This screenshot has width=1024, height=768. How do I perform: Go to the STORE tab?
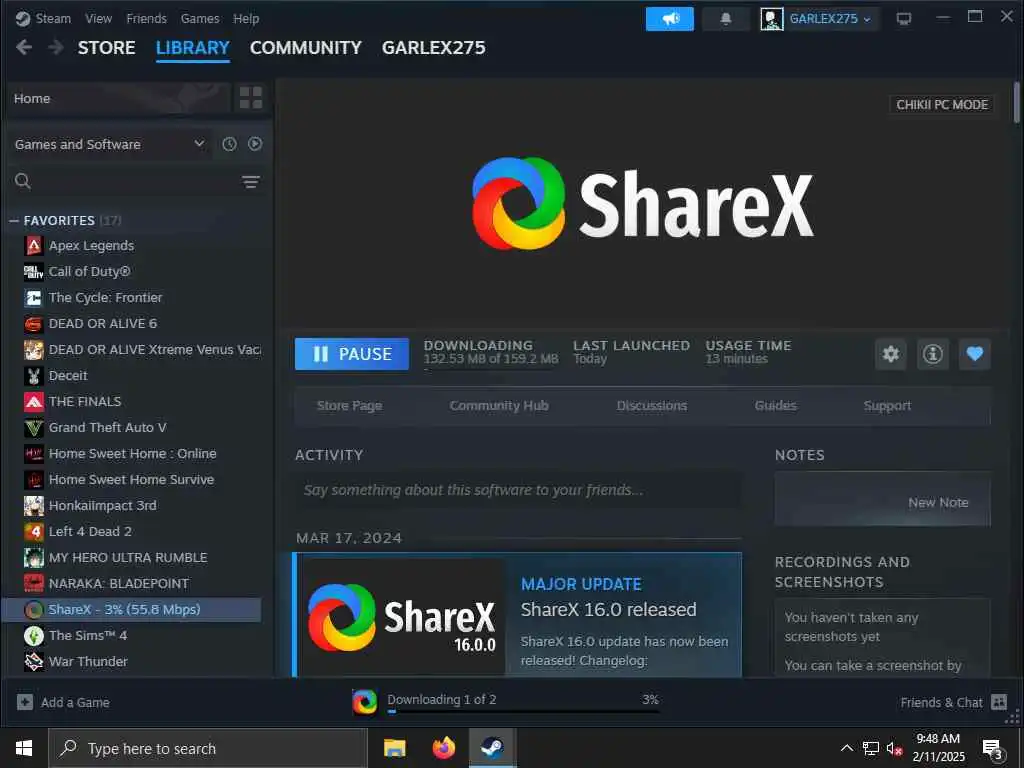point(106,48)
